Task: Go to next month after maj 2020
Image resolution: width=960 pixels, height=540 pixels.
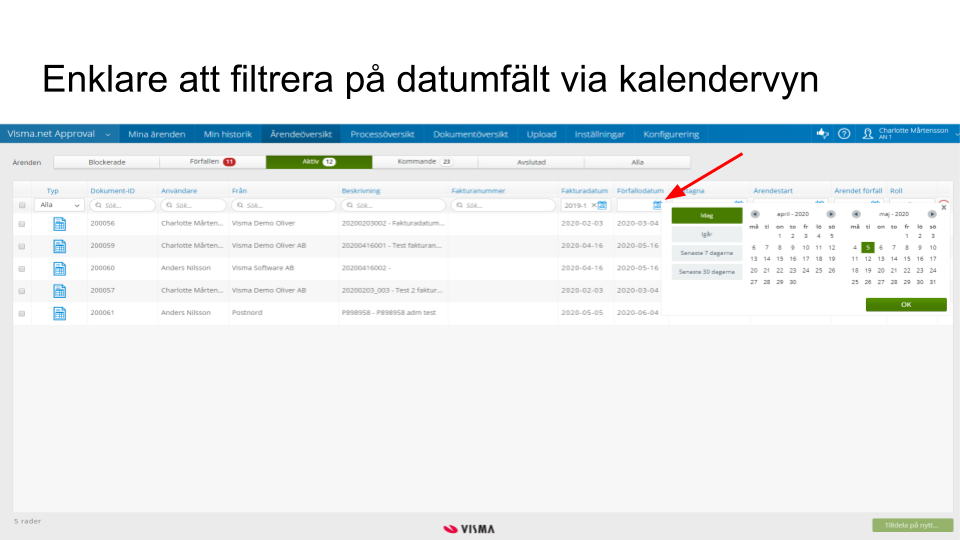Action: [932, 214]
